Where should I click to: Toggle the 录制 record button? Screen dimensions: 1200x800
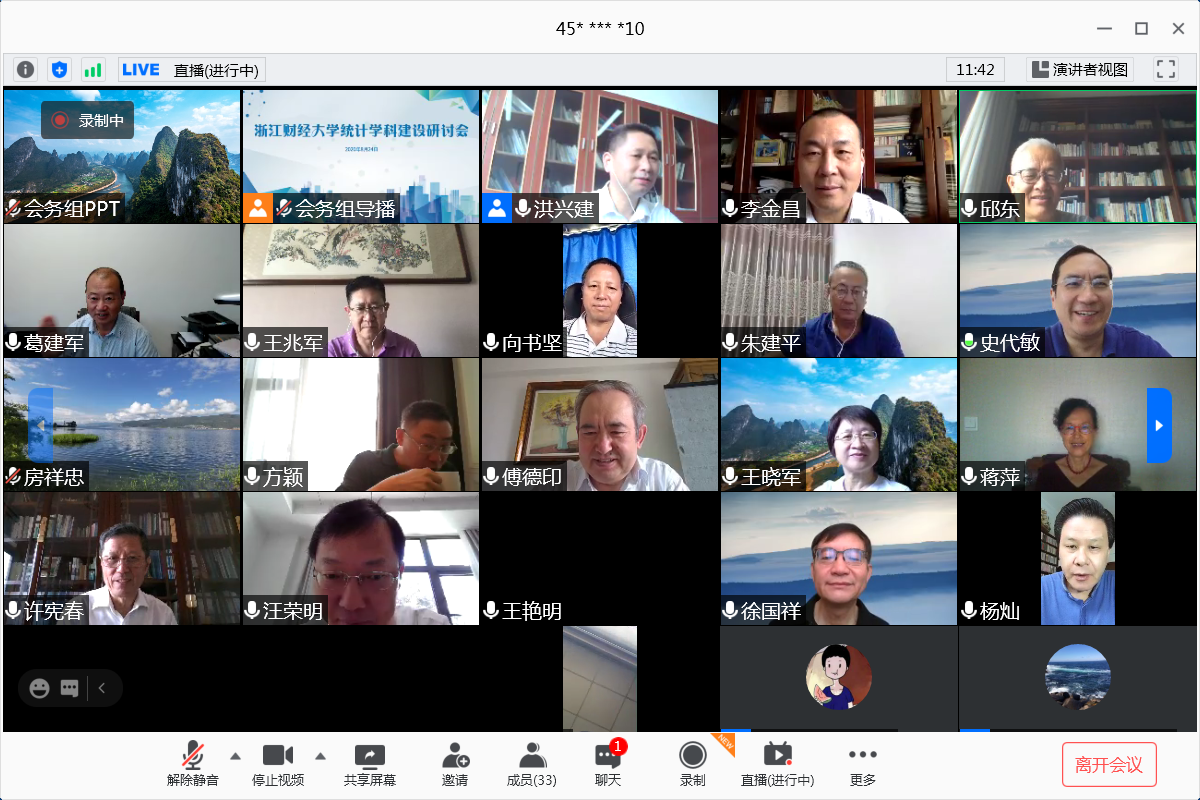[x=692, y=764]
